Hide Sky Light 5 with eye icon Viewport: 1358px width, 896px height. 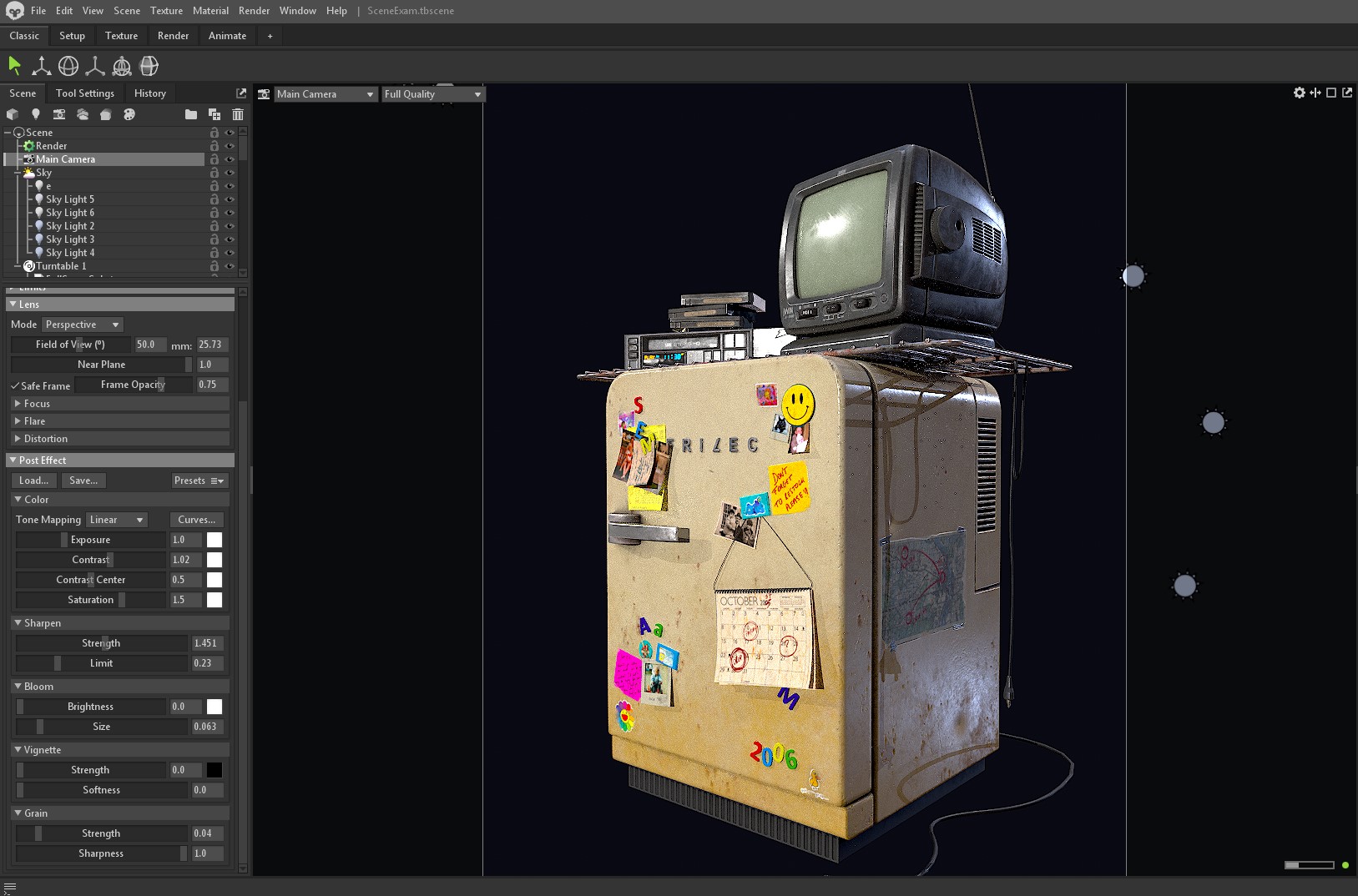(x=230, y=199)
